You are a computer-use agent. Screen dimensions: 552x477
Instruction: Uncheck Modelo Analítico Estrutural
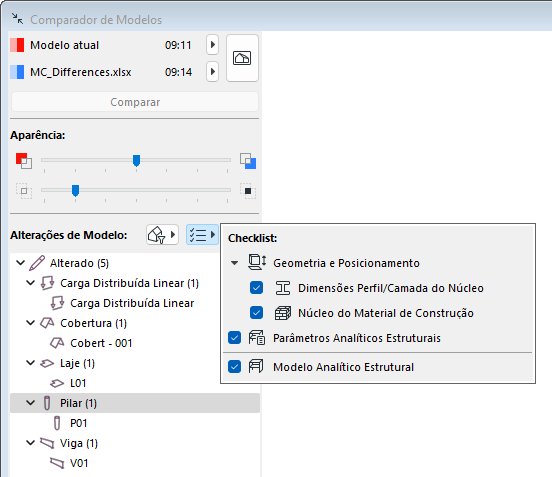coord(234,367)
